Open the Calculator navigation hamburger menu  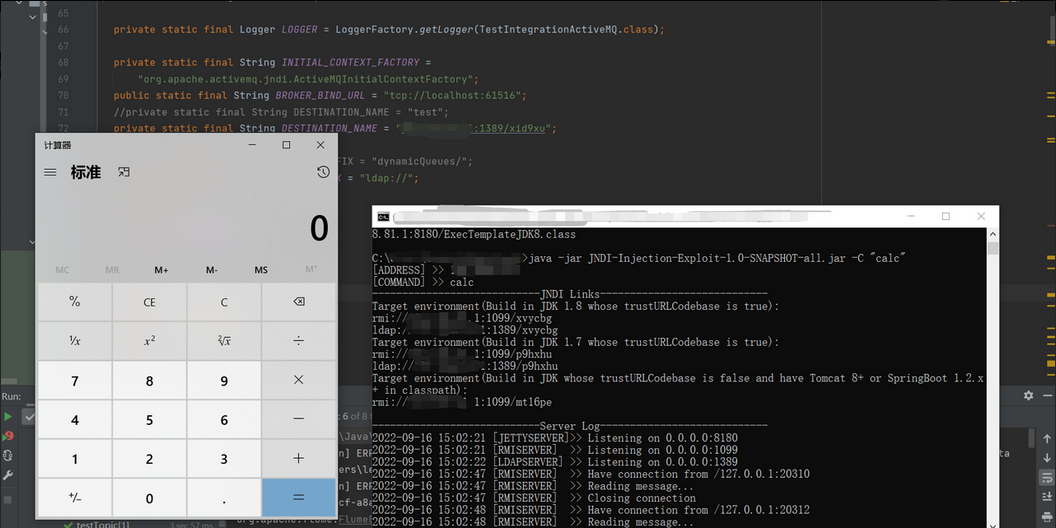pyautogui.click(x=50, y=172)
